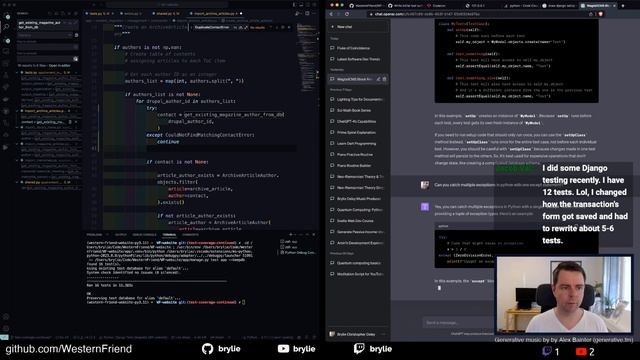Screen dimensions: 640x360
Task: Close the editor find widget
Action: click(x=289, y=27)
